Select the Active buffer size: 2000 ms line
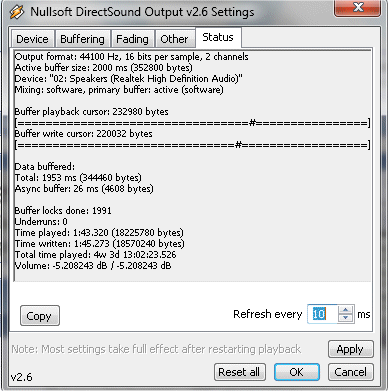 click(104, 68)
